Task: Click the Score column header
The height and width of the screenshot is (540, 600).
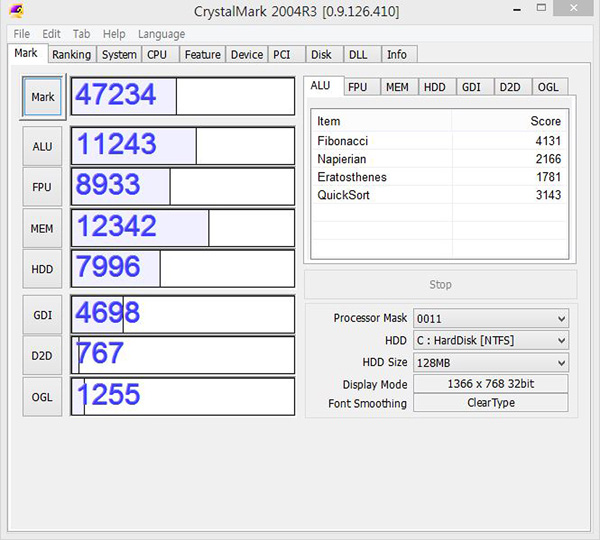Action: (x=510, y=121)
